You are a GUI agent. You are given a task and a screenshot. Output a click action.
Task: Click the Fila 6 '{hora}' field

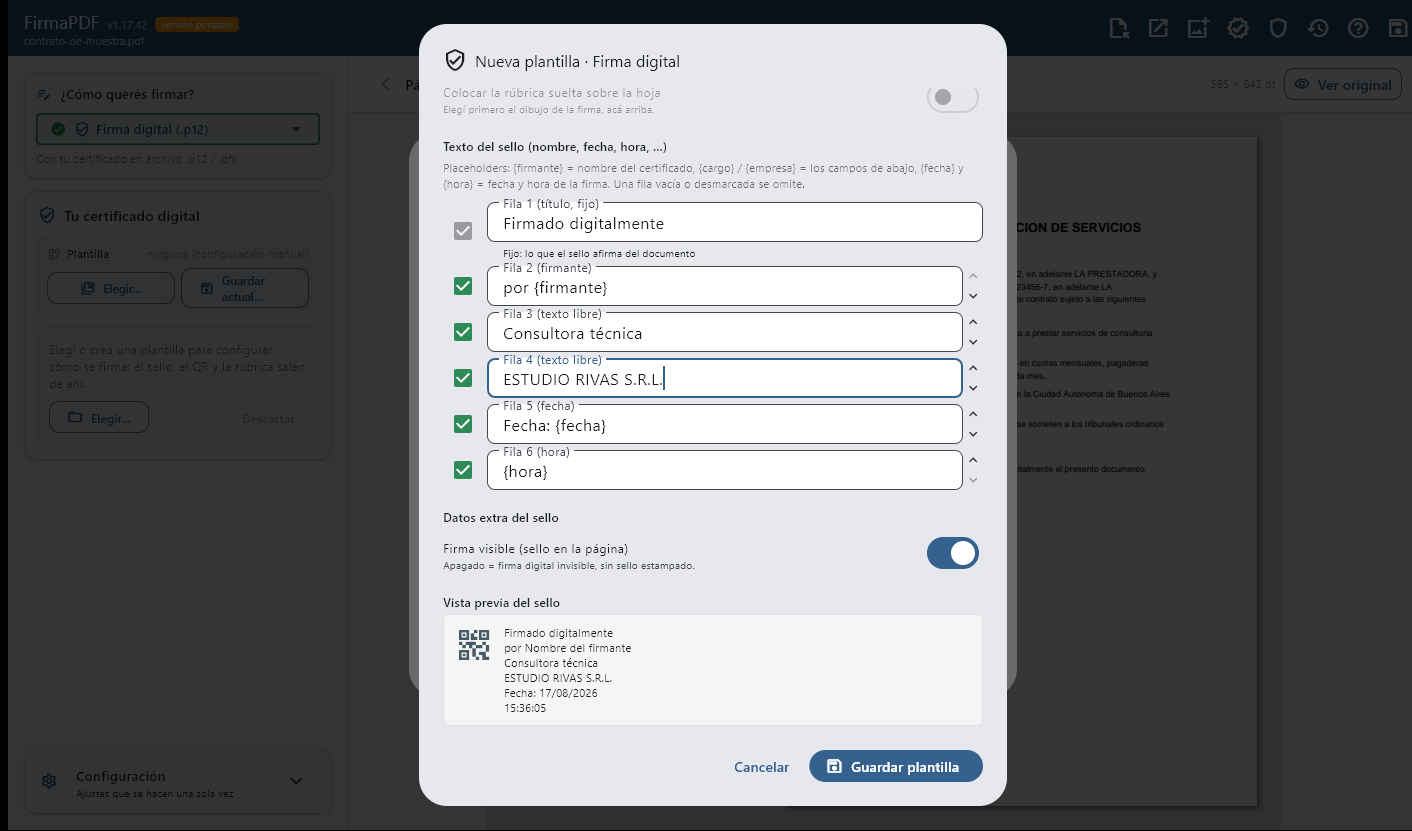tap(725, 470)
